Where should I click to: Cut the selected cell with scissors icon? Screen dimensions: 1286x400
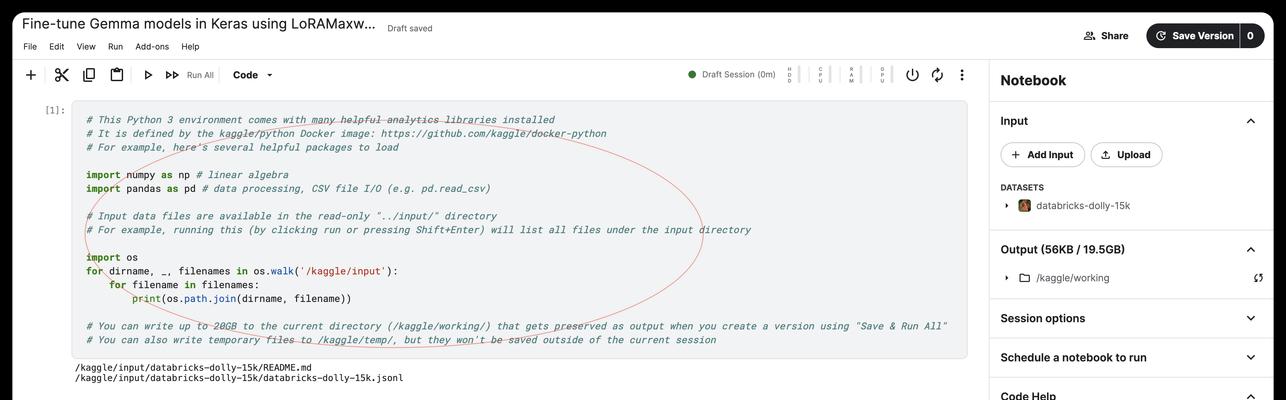[x=61, y=75]
